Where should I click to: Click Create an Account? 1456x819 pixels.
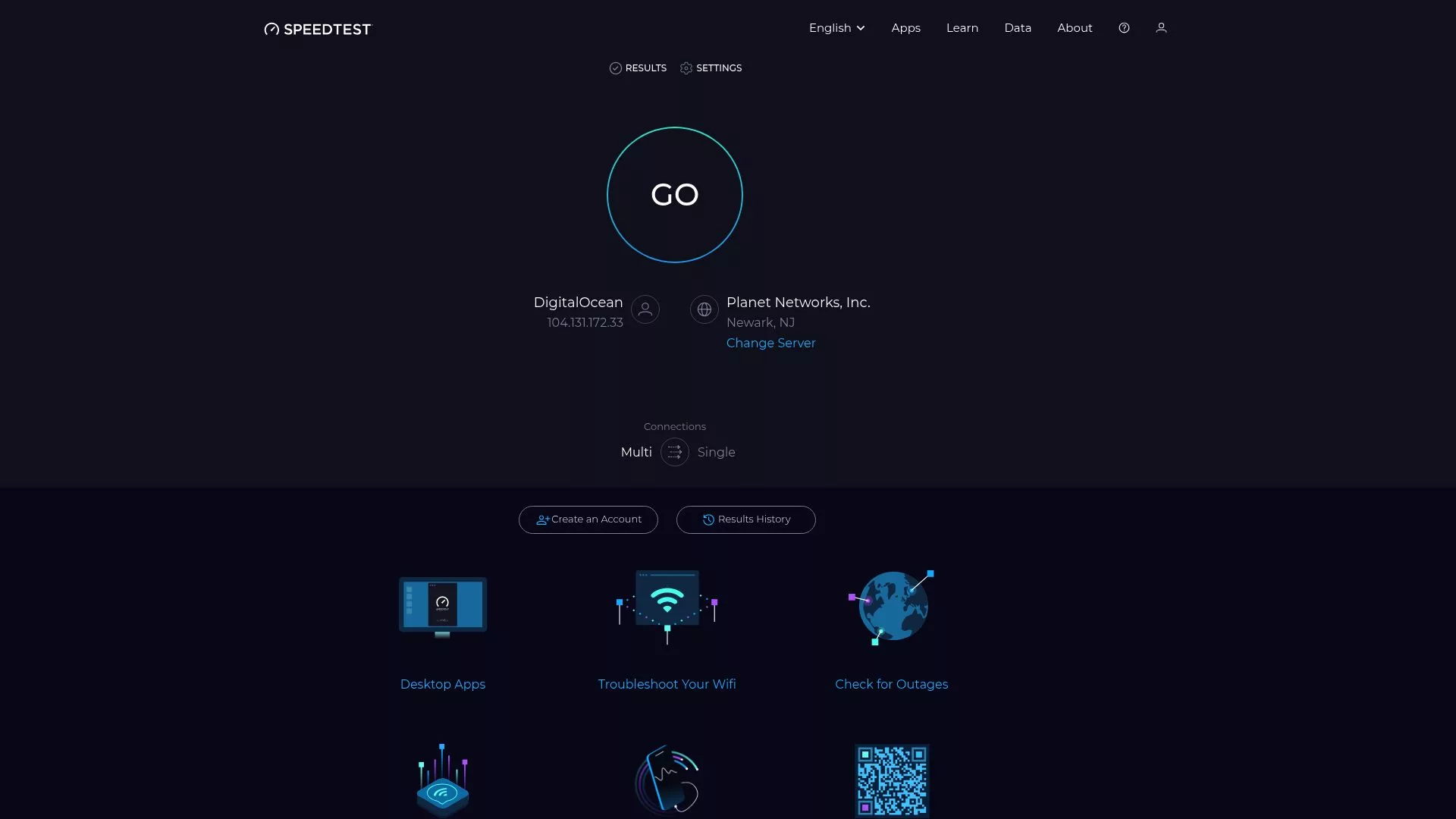click(588, 519)
